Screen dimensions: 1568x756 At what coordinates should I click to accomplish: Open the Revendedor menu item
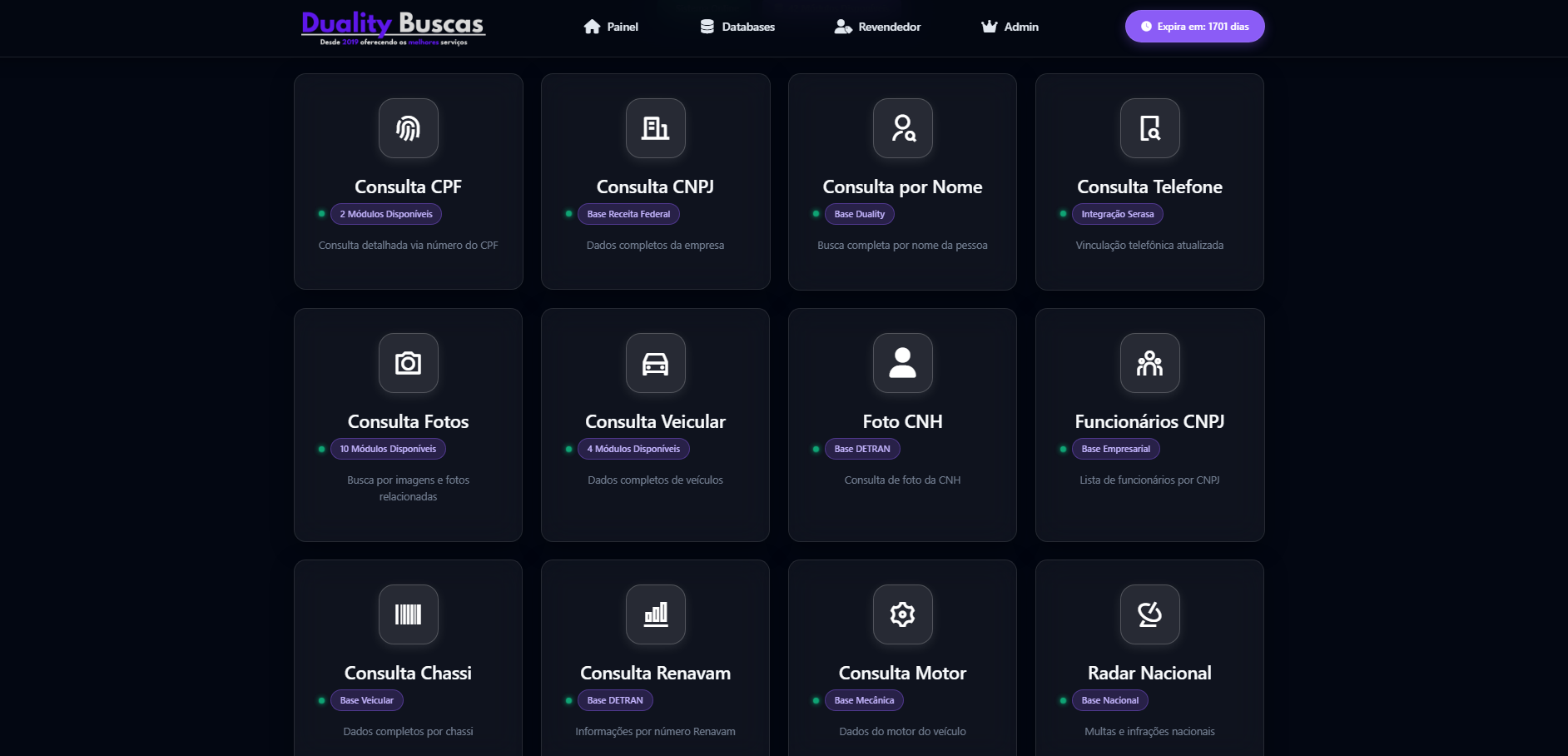[877, 27]
